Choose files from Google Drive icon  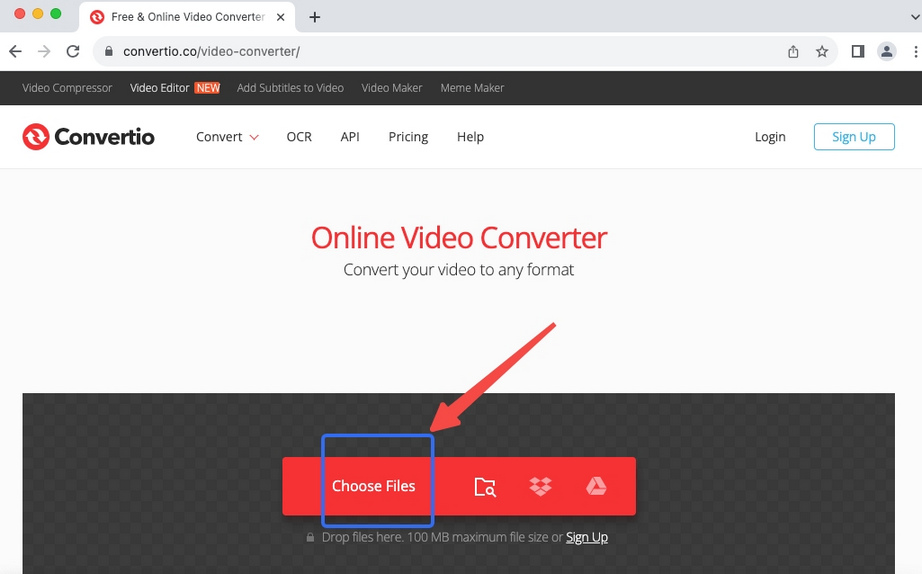pos(596,486)
